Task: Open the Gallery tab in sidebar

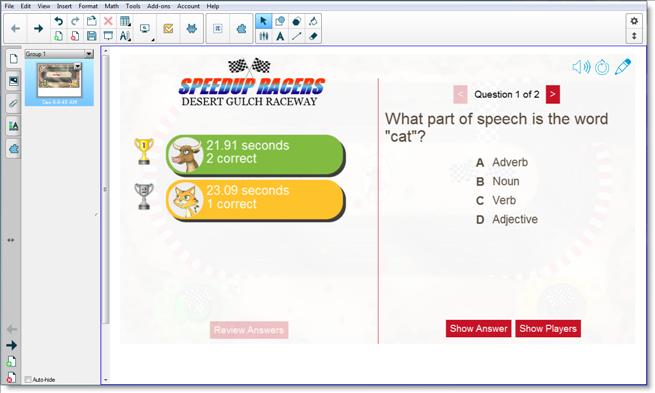Action: coord(13,81)
